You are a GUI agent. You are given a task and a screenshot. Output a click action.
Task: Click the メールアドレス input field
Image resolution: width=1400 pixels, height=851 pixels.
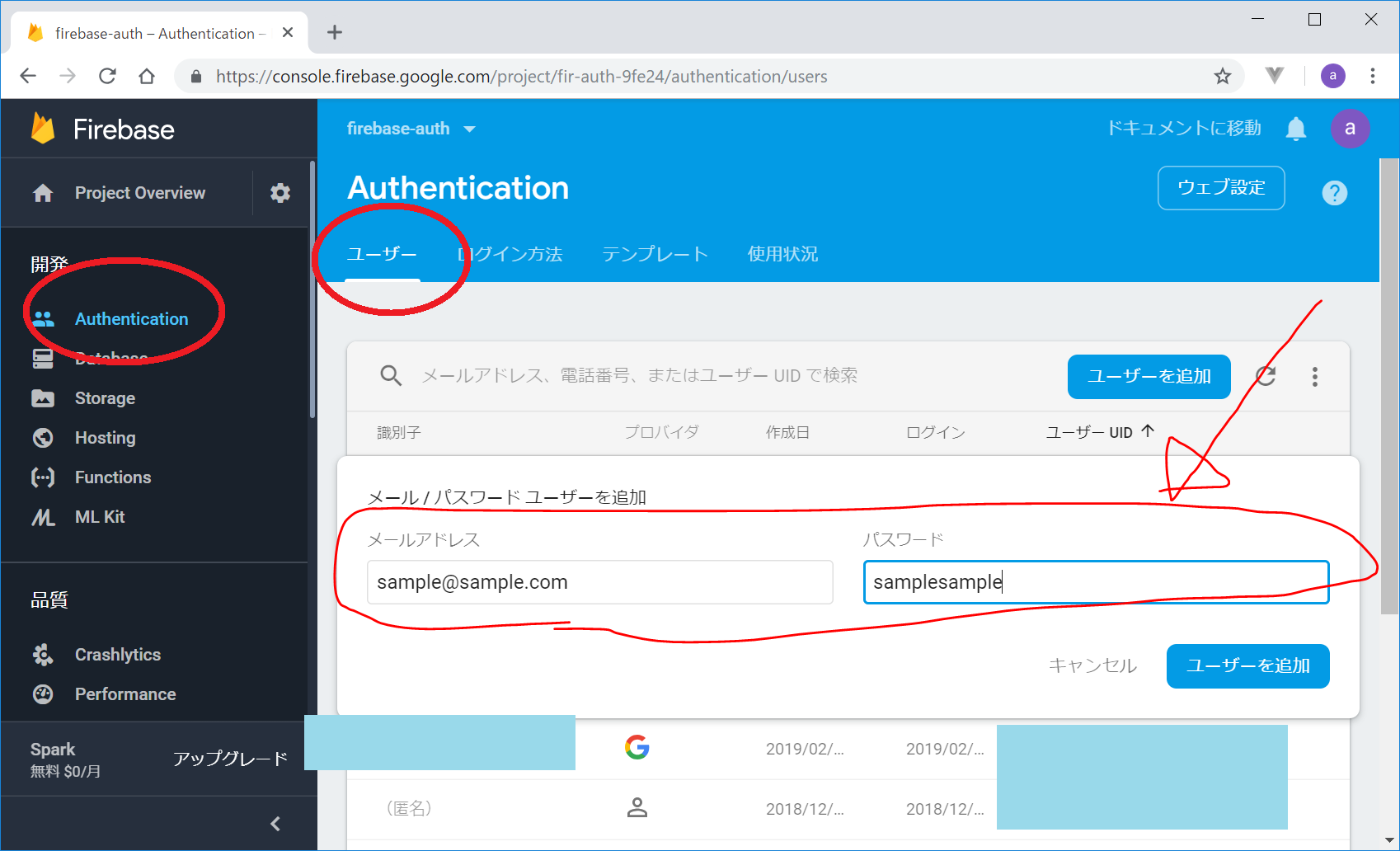[599, 582]
